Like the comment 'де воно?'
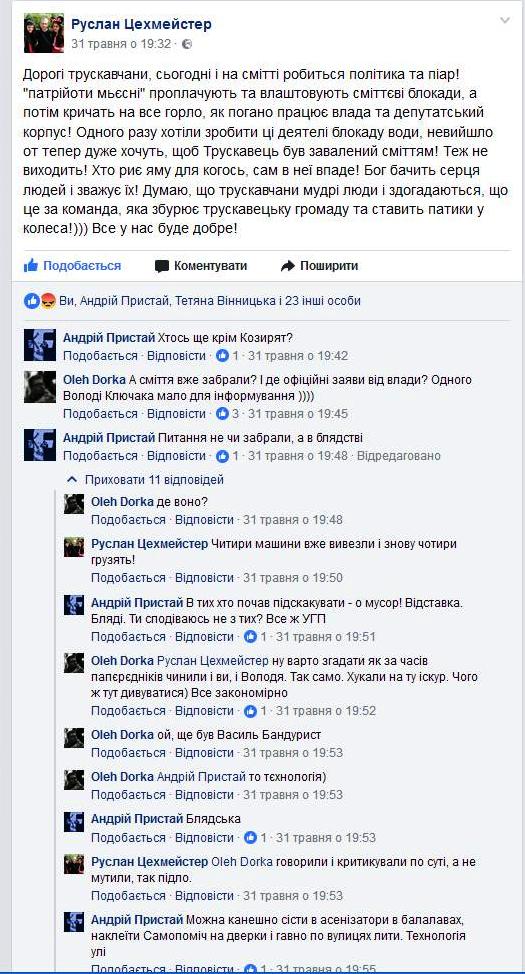 [129, 519]
